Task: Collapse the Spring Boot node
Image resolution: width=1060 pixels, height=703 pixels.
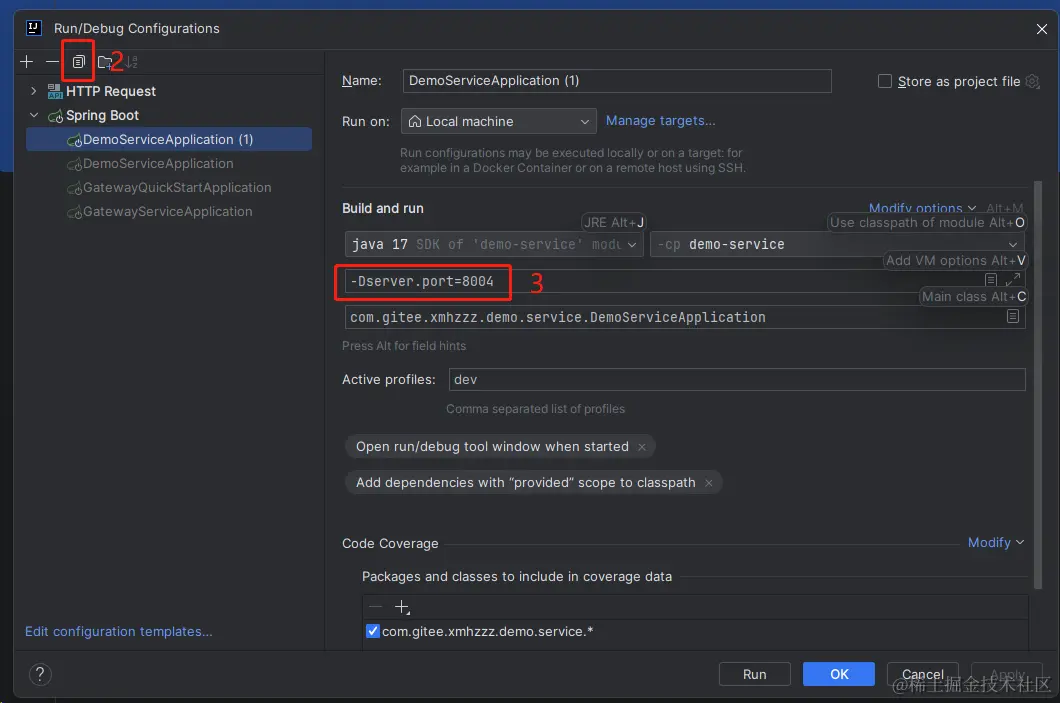Action: tap(34, 115)
